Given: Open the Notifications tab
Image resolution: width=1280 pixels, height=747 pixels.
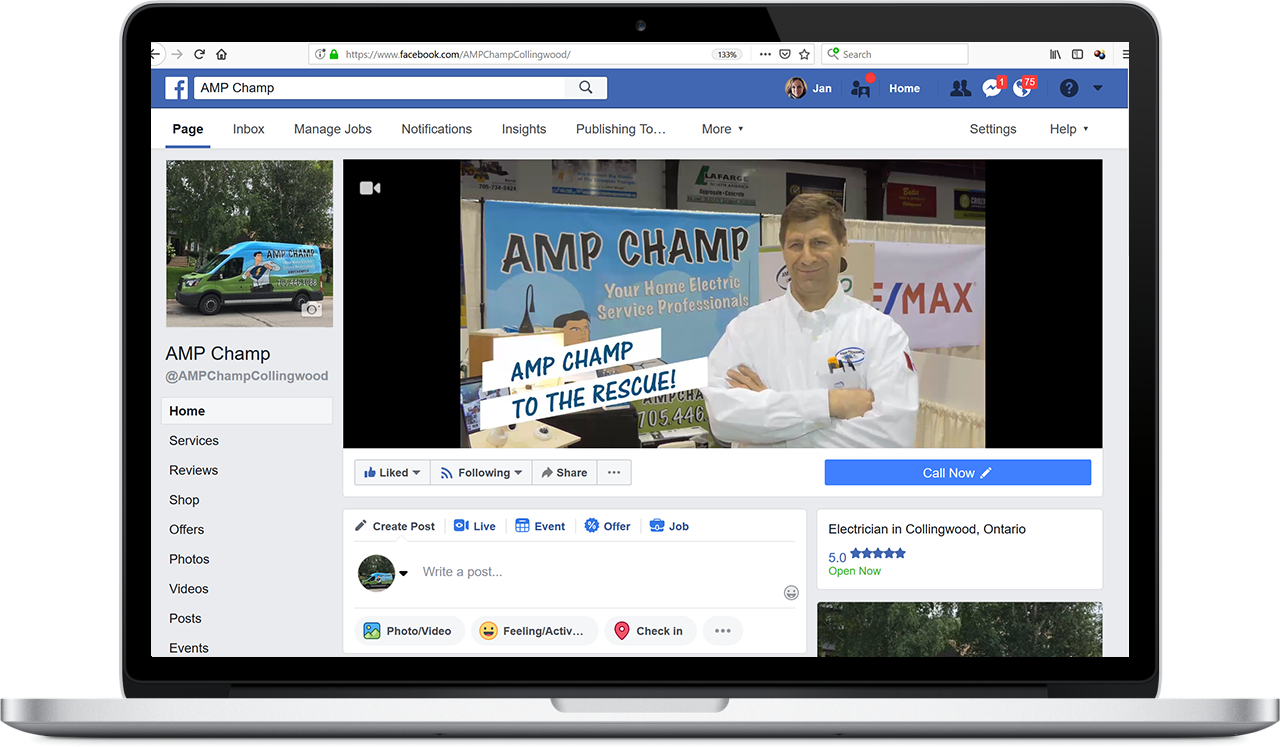Looking at the screenshot, I should point(437,129).
